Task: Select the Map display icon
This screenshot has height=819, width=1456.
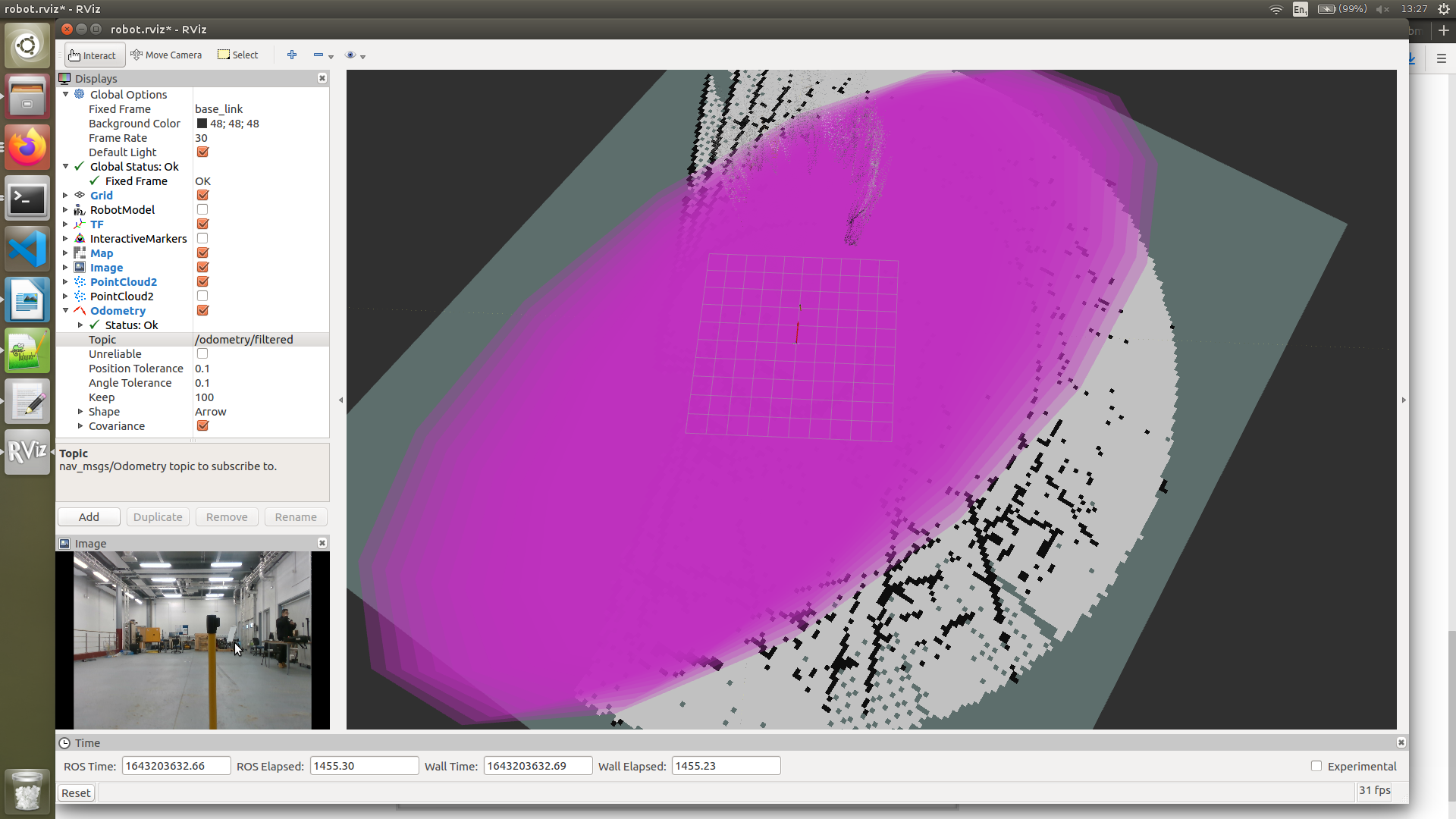Action: pos(80,253)
